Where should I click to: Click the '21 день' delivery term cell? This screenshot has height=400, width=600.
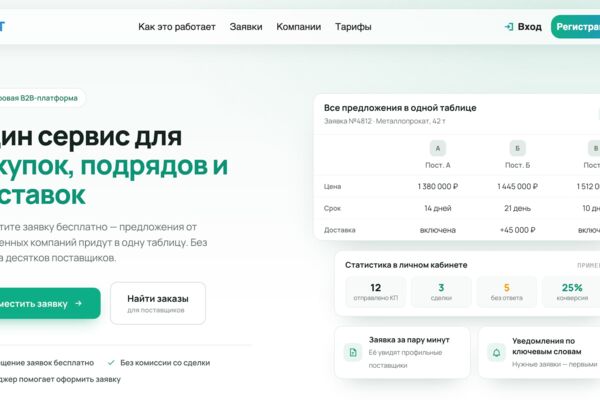(x=517, y=208)
